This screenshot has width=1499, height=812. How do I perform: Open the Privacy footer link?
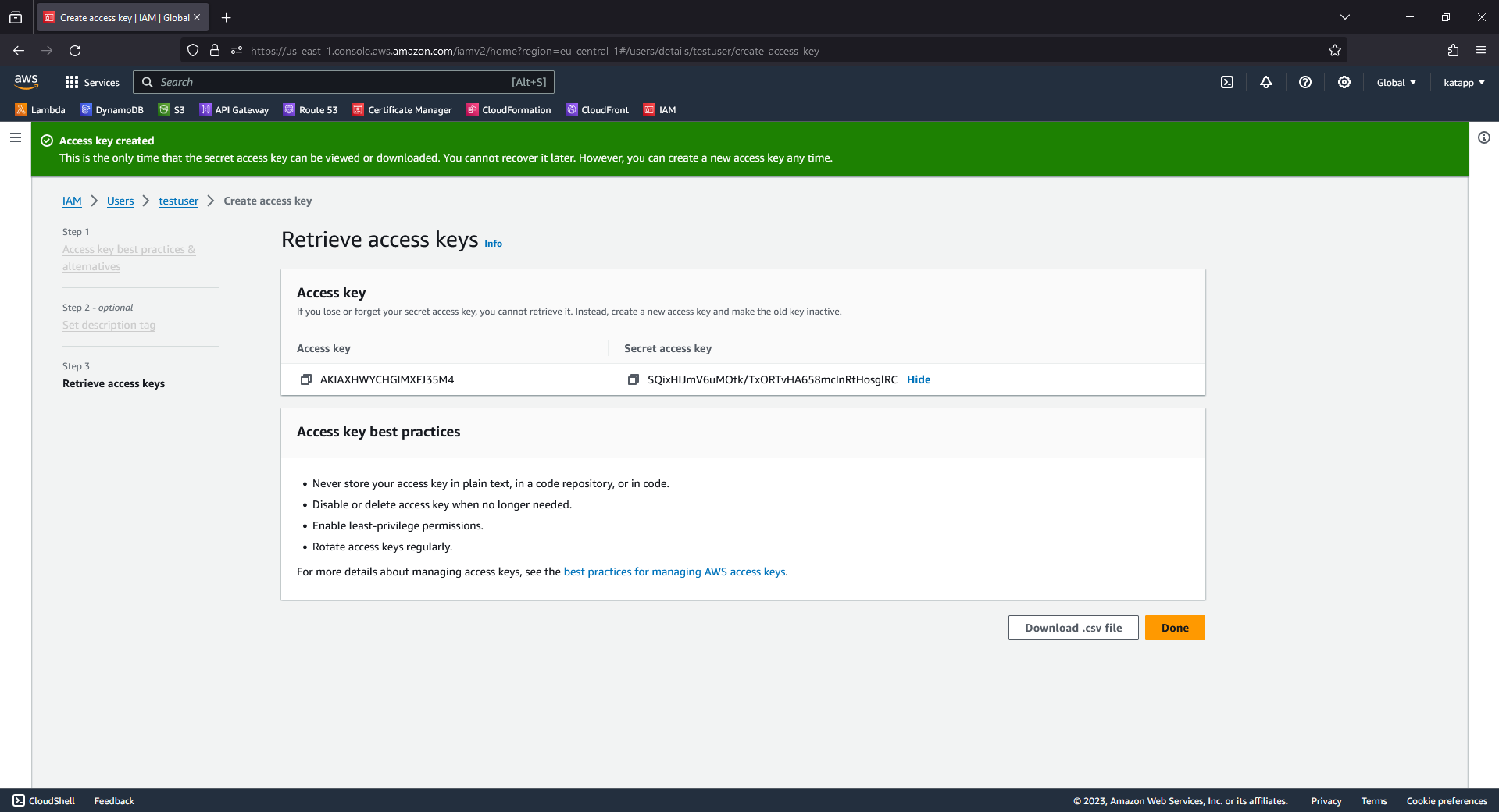point(1326,801)
